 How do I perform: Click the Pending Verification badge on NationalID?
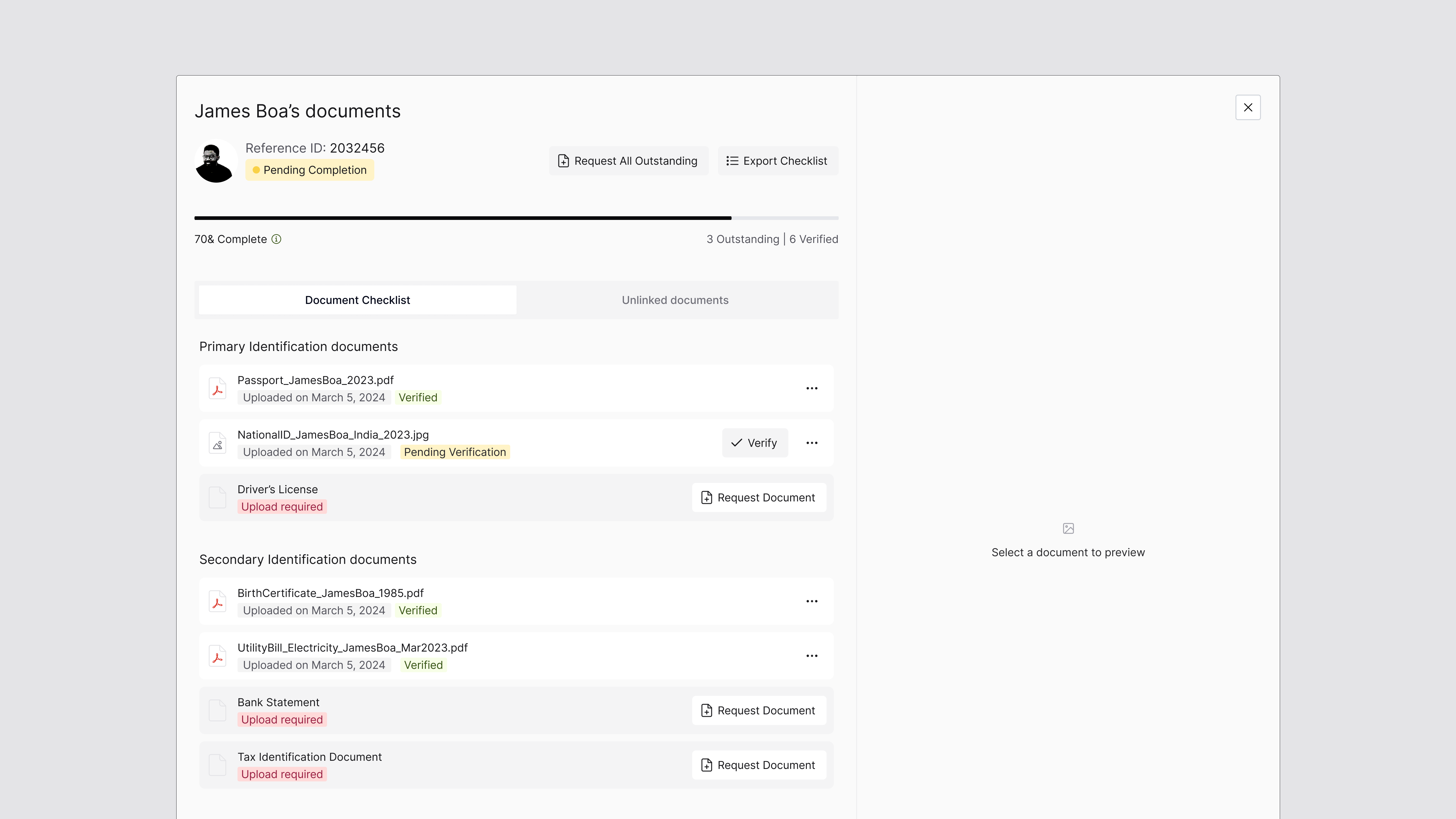pyautogui.click(x=455, y=452)
